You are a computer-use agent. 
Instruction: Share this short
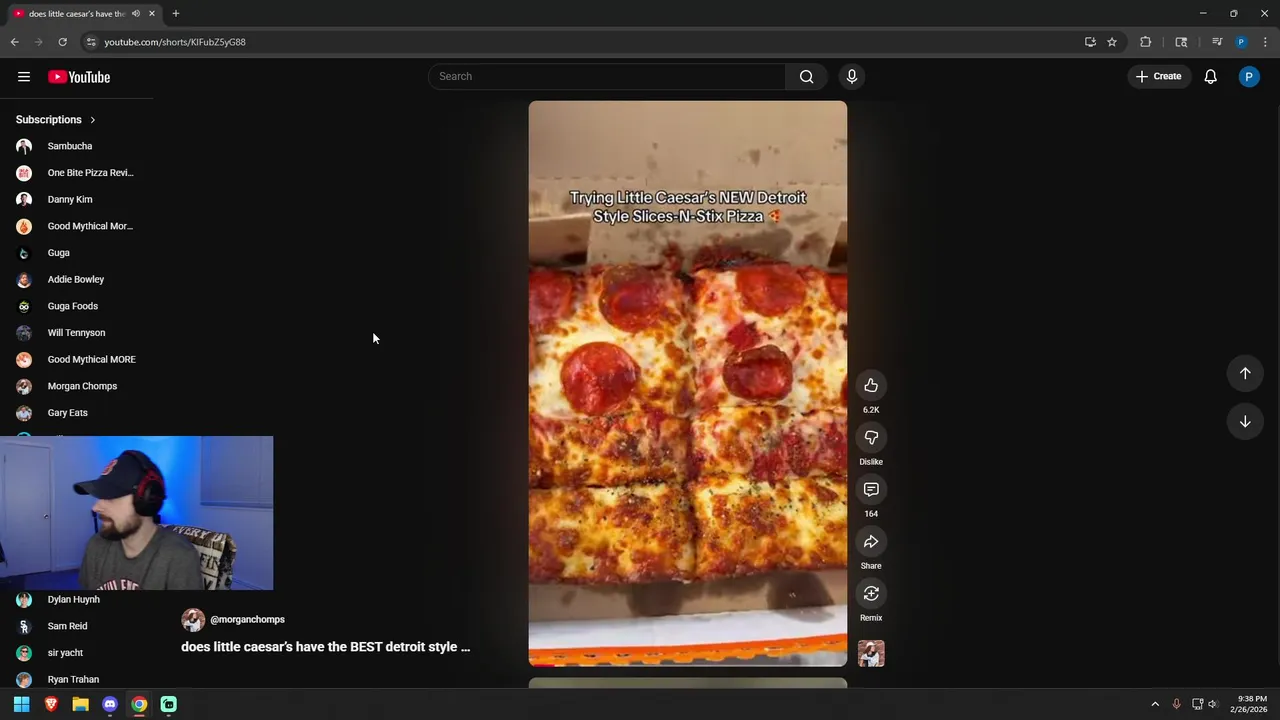click(871, 542)
